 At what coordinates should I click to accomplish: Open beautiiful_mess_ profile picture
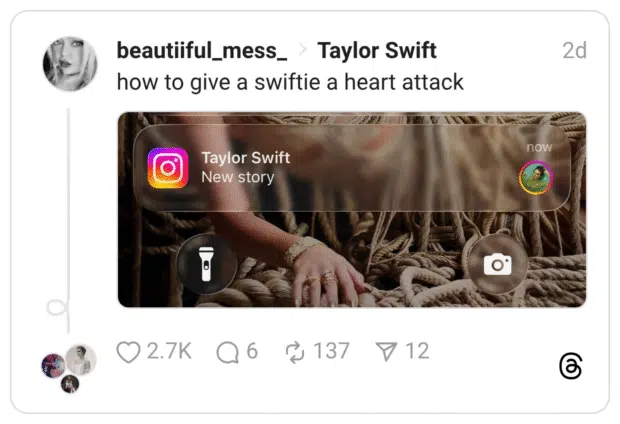(x=70, y=64)
